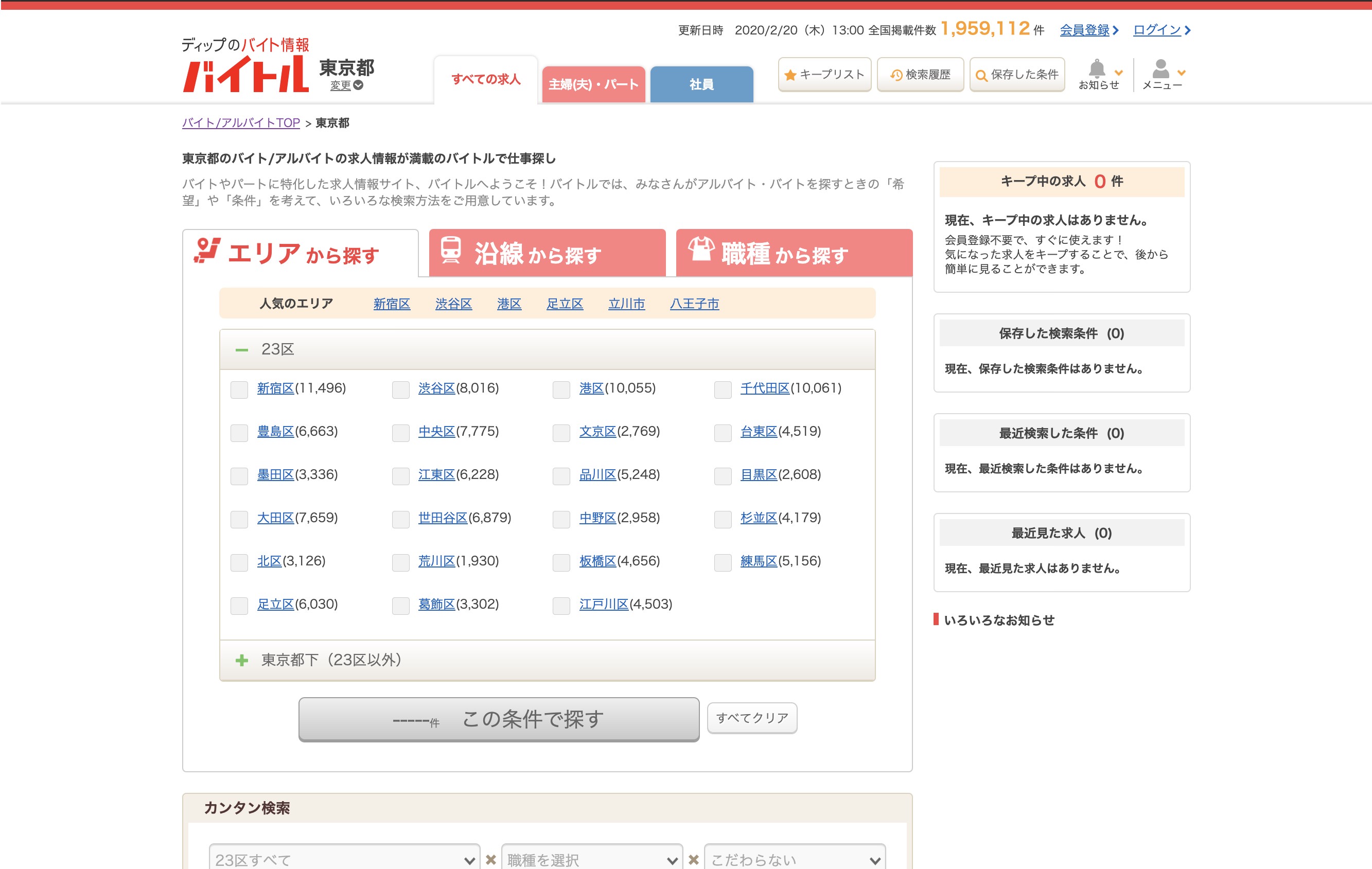This screenshot has width=1372, height=869.
Task: Check the 品川区 checkbox
Action: [x=561, y=476]
